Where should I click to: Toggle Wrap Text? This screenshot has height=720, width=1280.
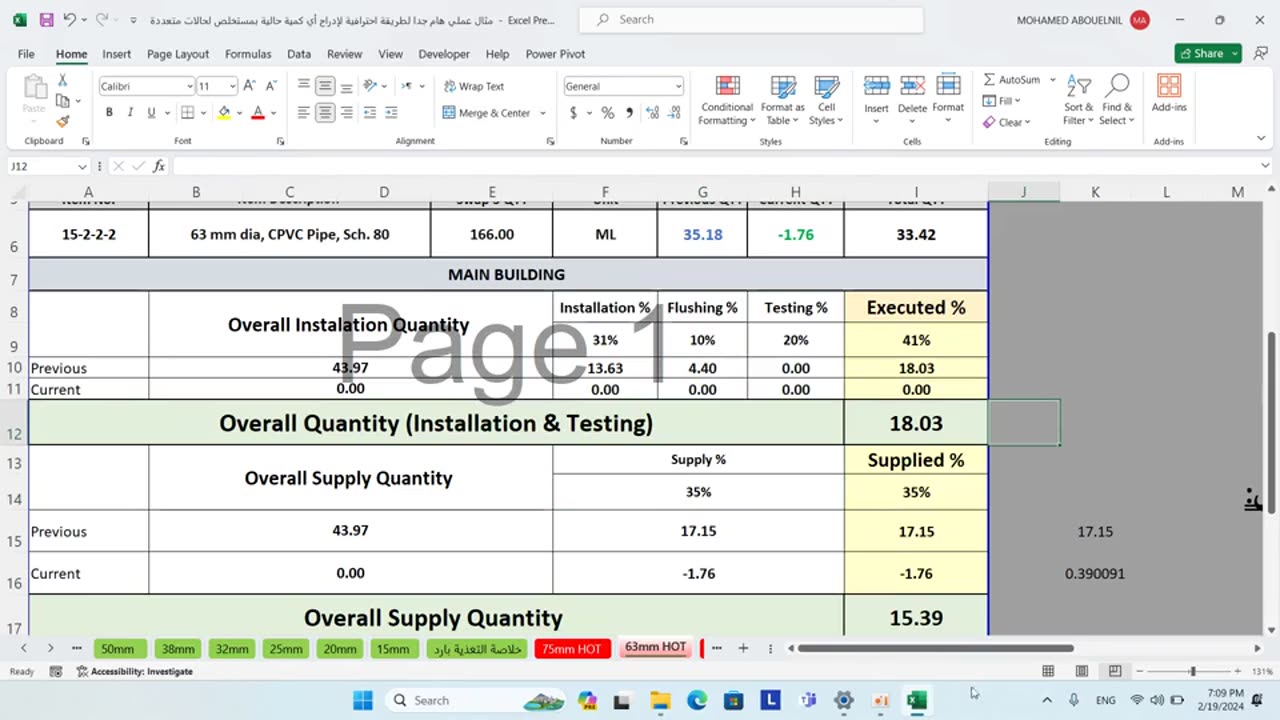(474, 86)
